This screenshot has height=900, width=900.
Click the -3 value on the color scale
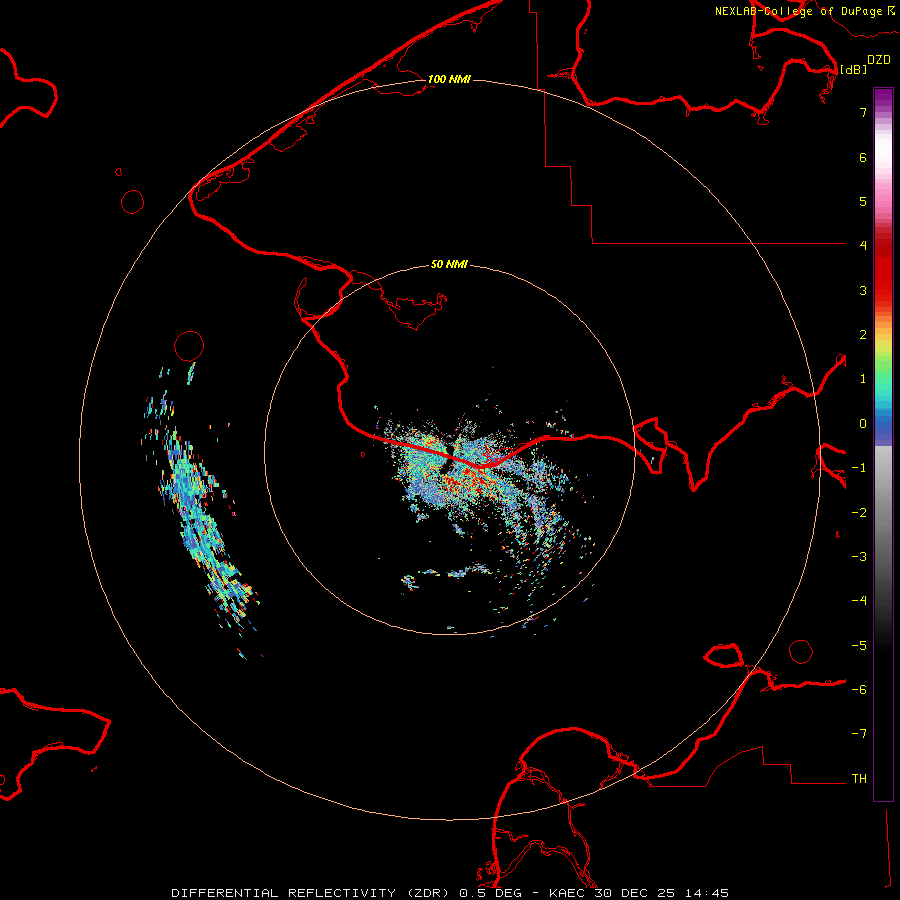859,557
